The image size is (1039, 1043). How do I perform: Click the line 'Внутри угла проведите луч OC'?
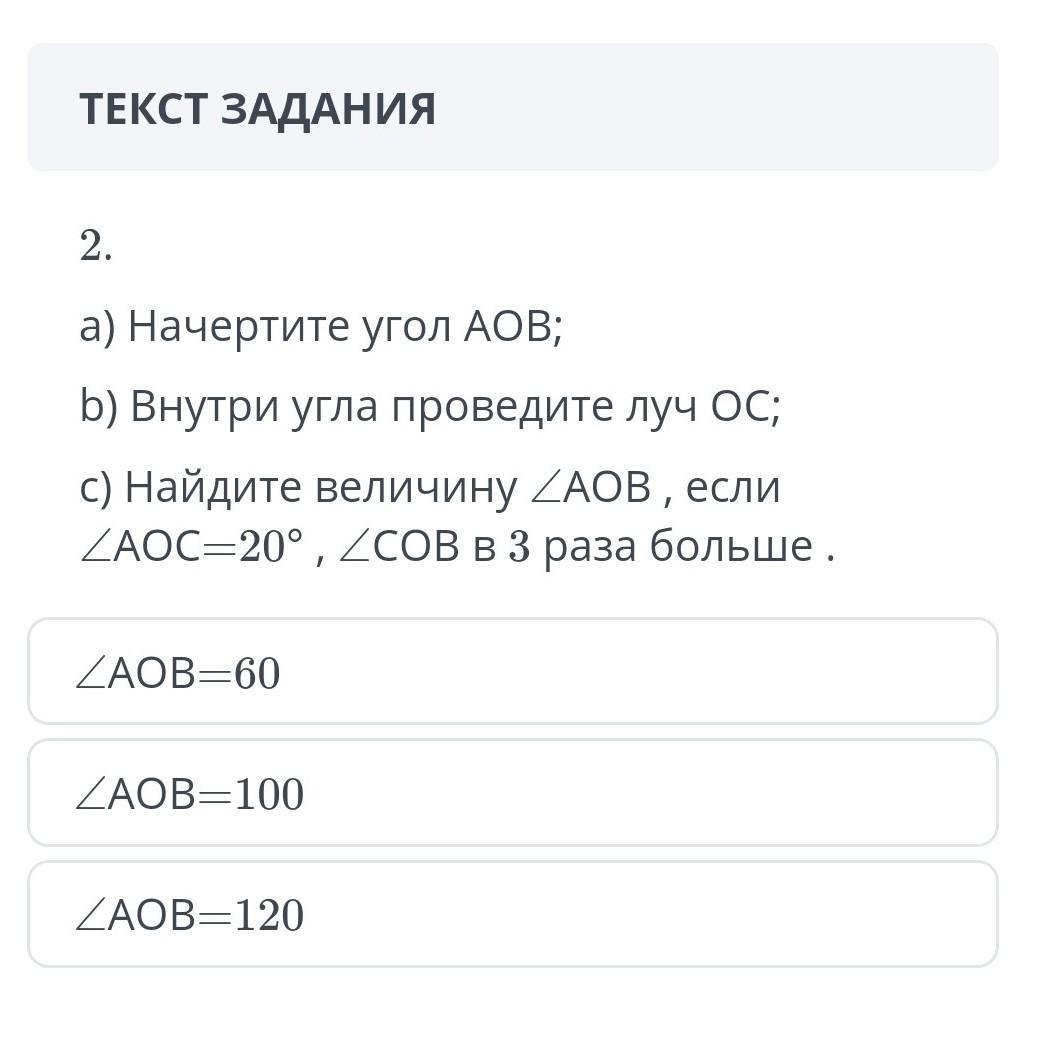tap(430, 407)
